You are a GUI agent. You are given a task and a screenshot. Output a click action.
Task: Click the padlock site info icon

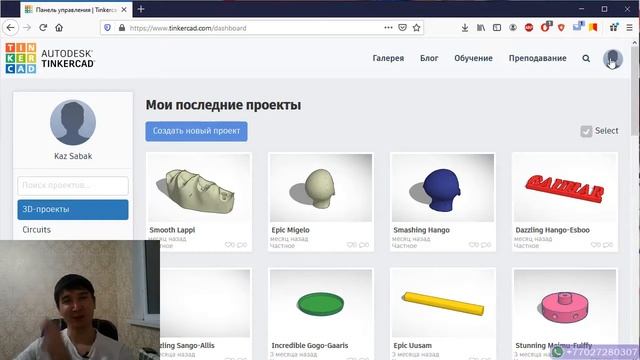click(x=122, y=28)
